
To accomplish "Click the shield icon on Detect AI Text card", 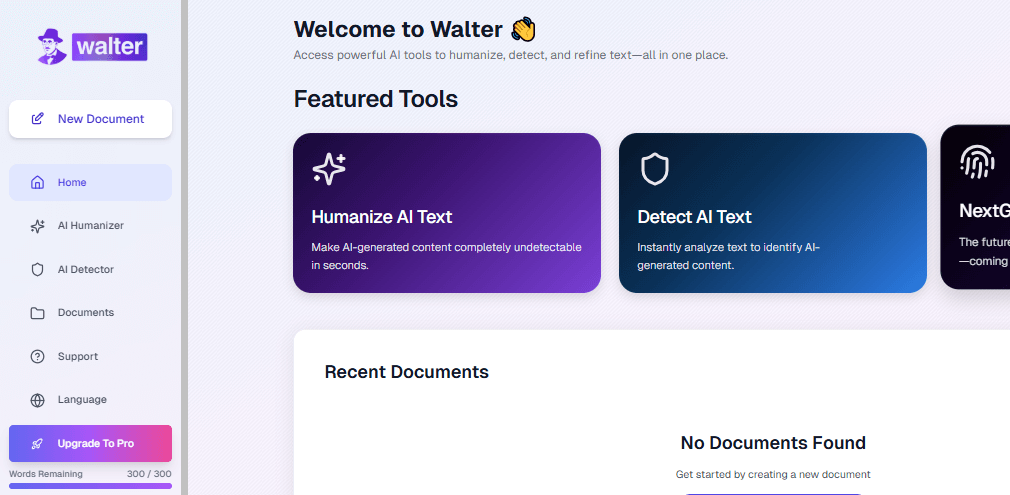I will click(x=654, y=170).
